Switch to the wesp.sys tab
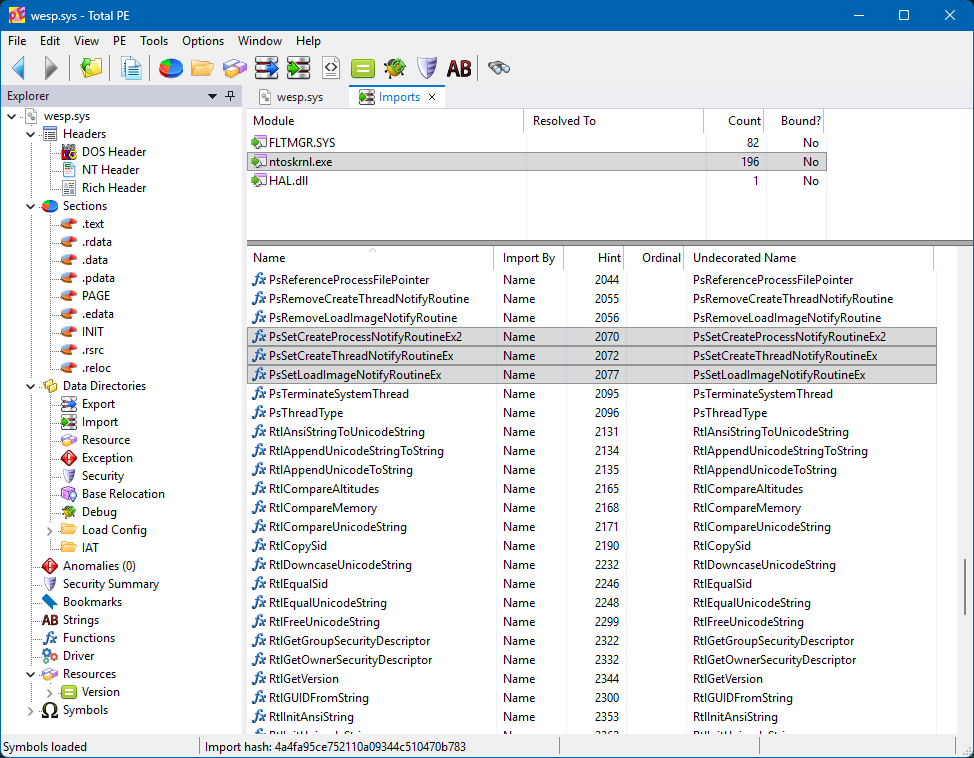Screen dimensions: 974x758 300,97
